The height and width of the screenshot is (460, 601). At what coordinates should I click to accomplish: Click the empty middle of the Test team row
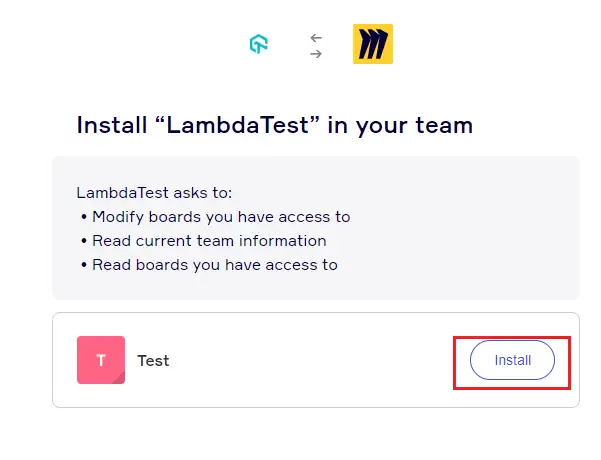[x=310, y=360]
